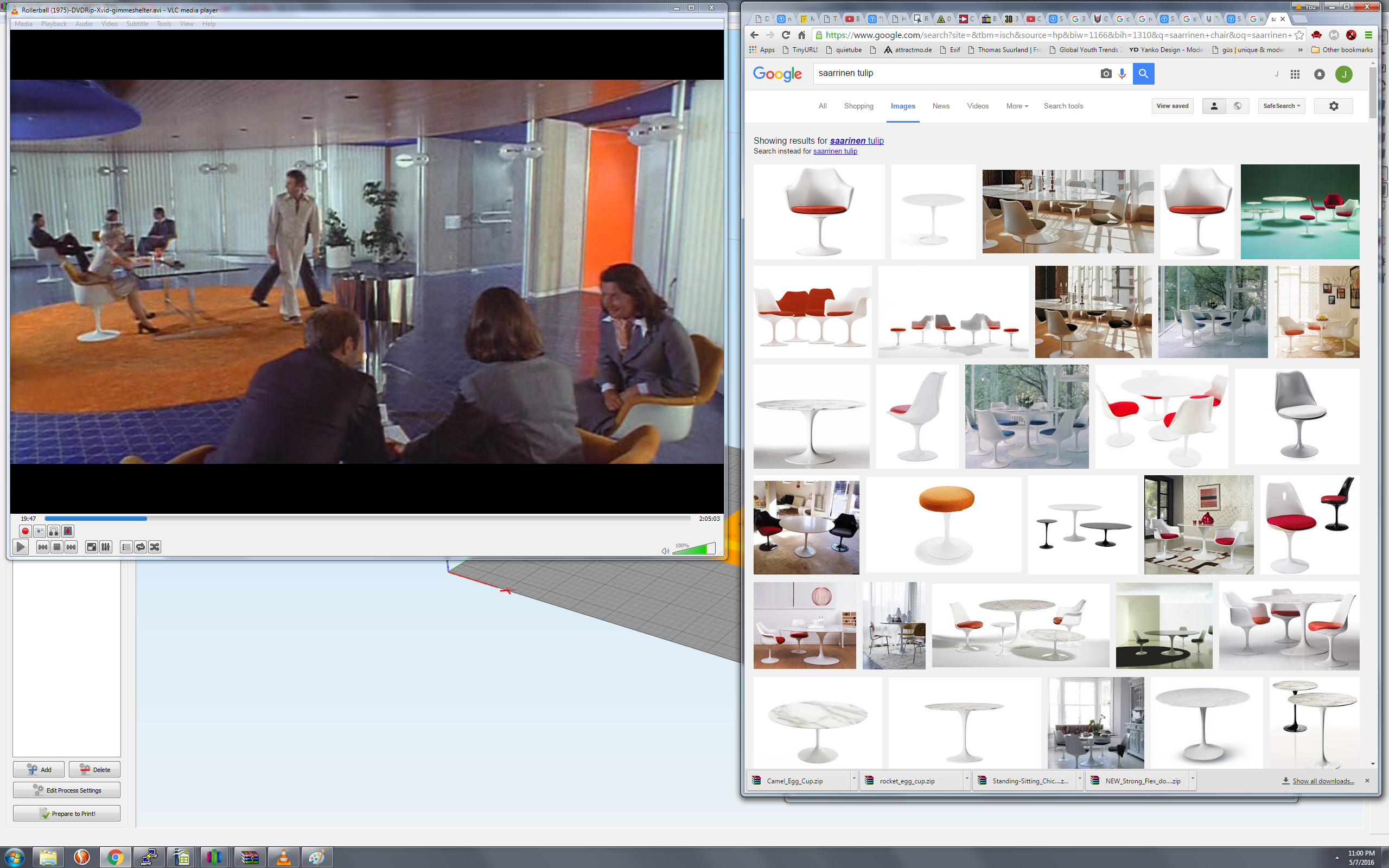Image resolution: width=1389 pixels, height=868 pixels.
Task: Open VLC extended settings equalizer panel
Action: [x=106, y=547]
